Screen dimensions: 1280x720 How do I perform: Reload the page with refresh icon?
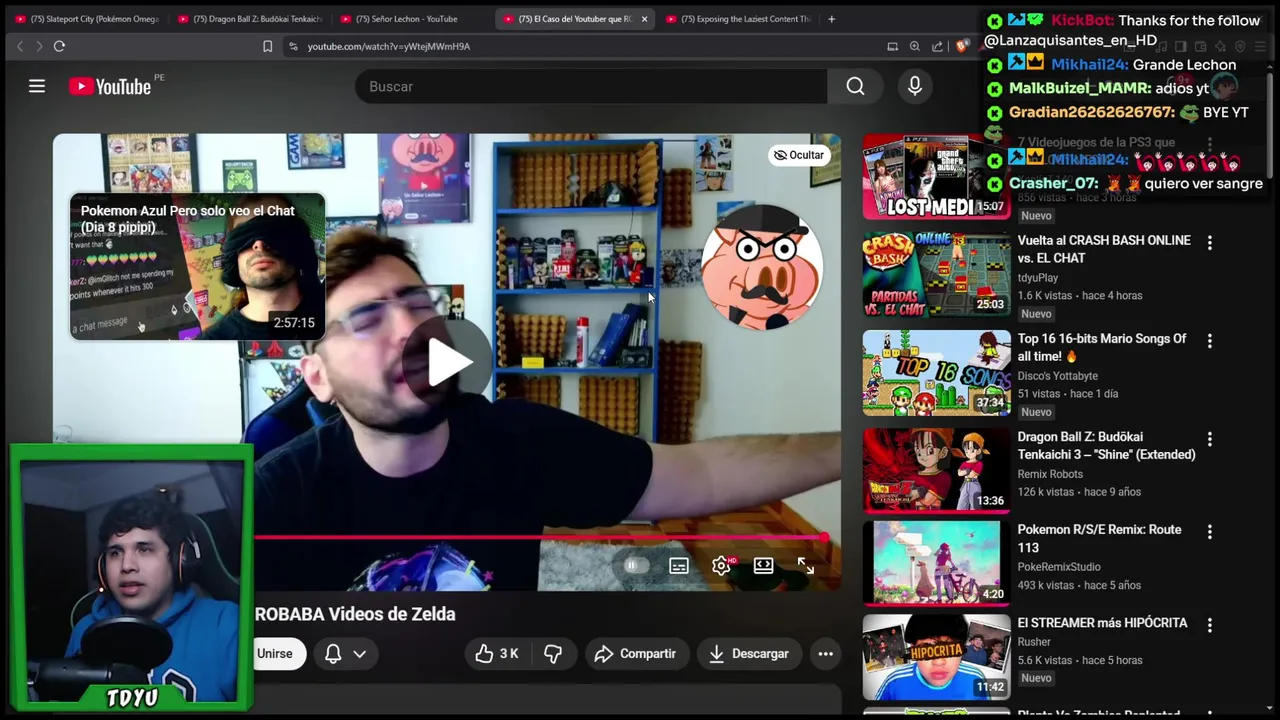tap(59, 46)
